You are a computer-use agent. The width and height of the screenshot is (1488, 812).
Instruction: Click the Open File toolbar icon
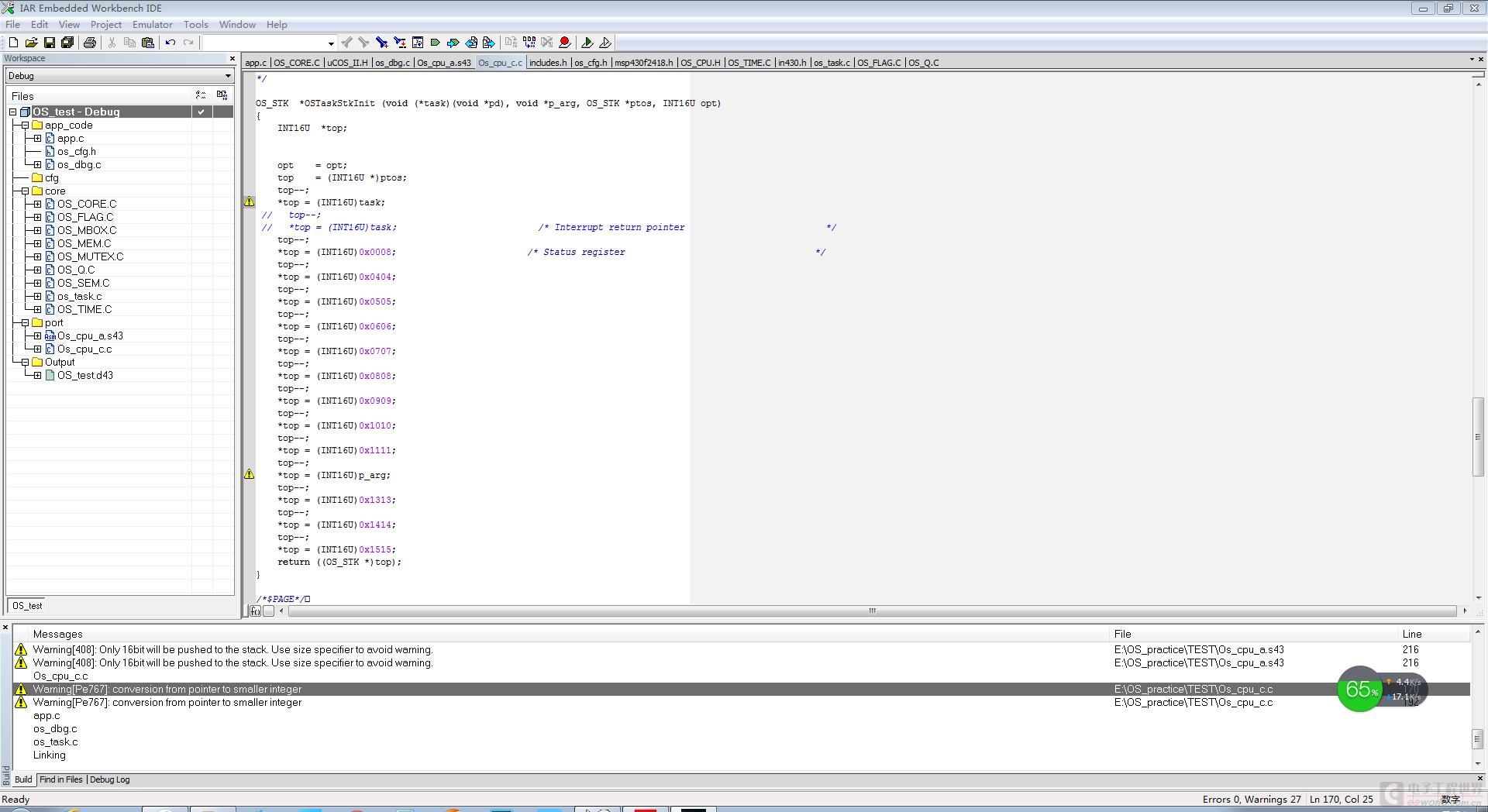[x=31, y=43]
